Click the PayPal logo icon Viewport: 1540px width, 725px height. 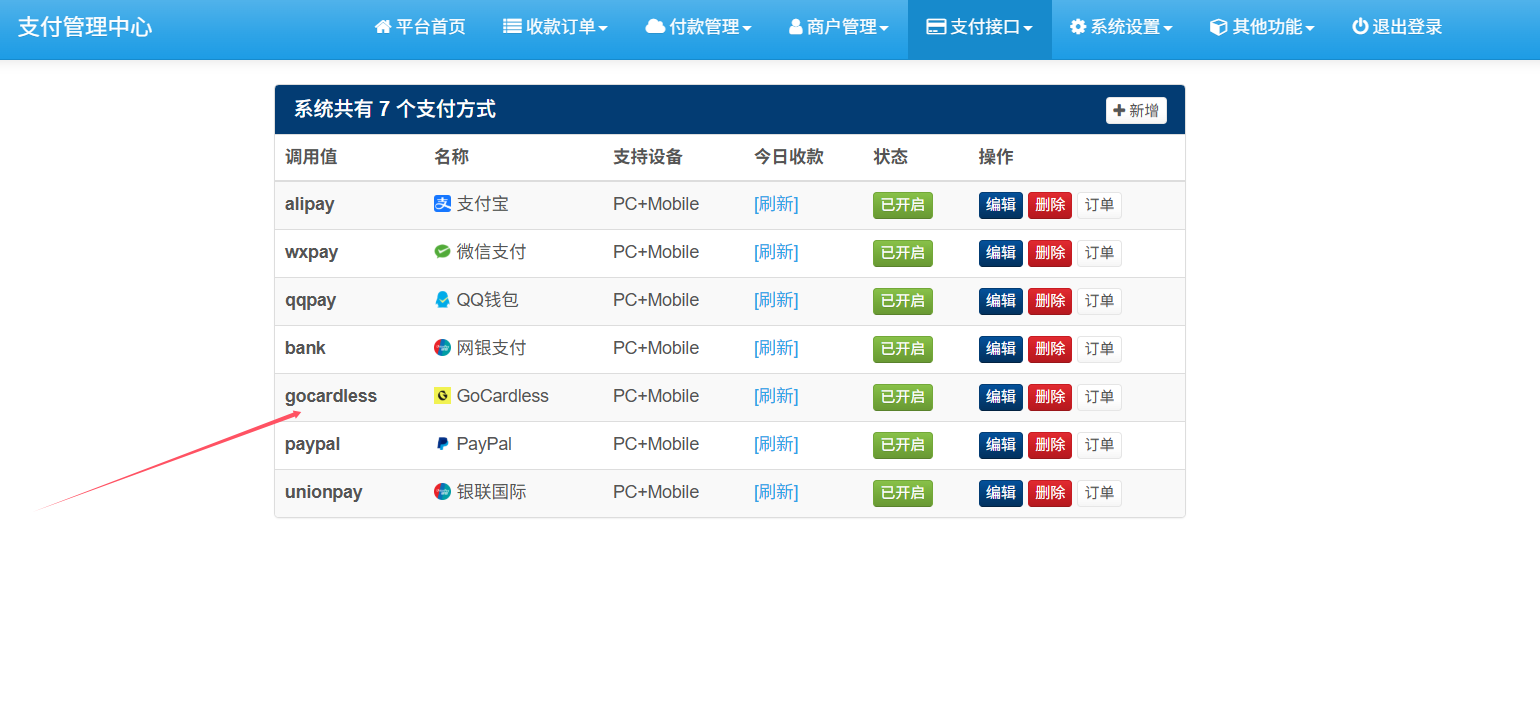click(442, 444)
